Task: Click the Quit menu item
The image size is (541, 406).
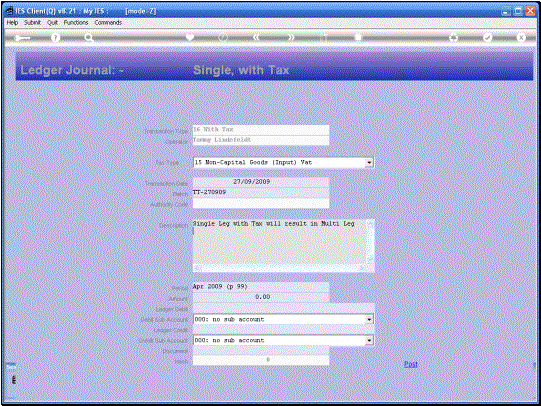Action: tap(52, 22)
